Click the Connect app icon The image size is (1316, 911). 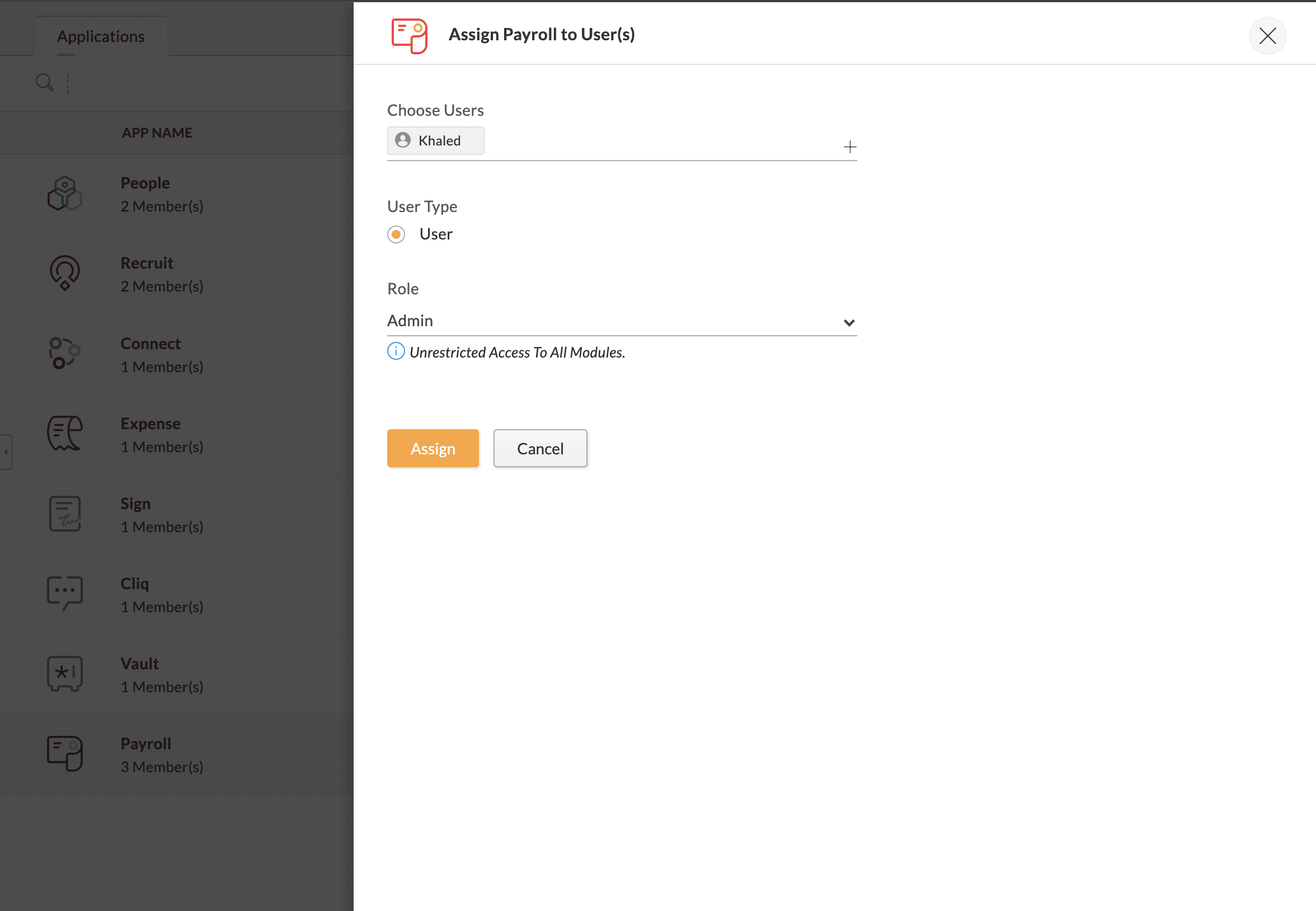coord(64,353)
